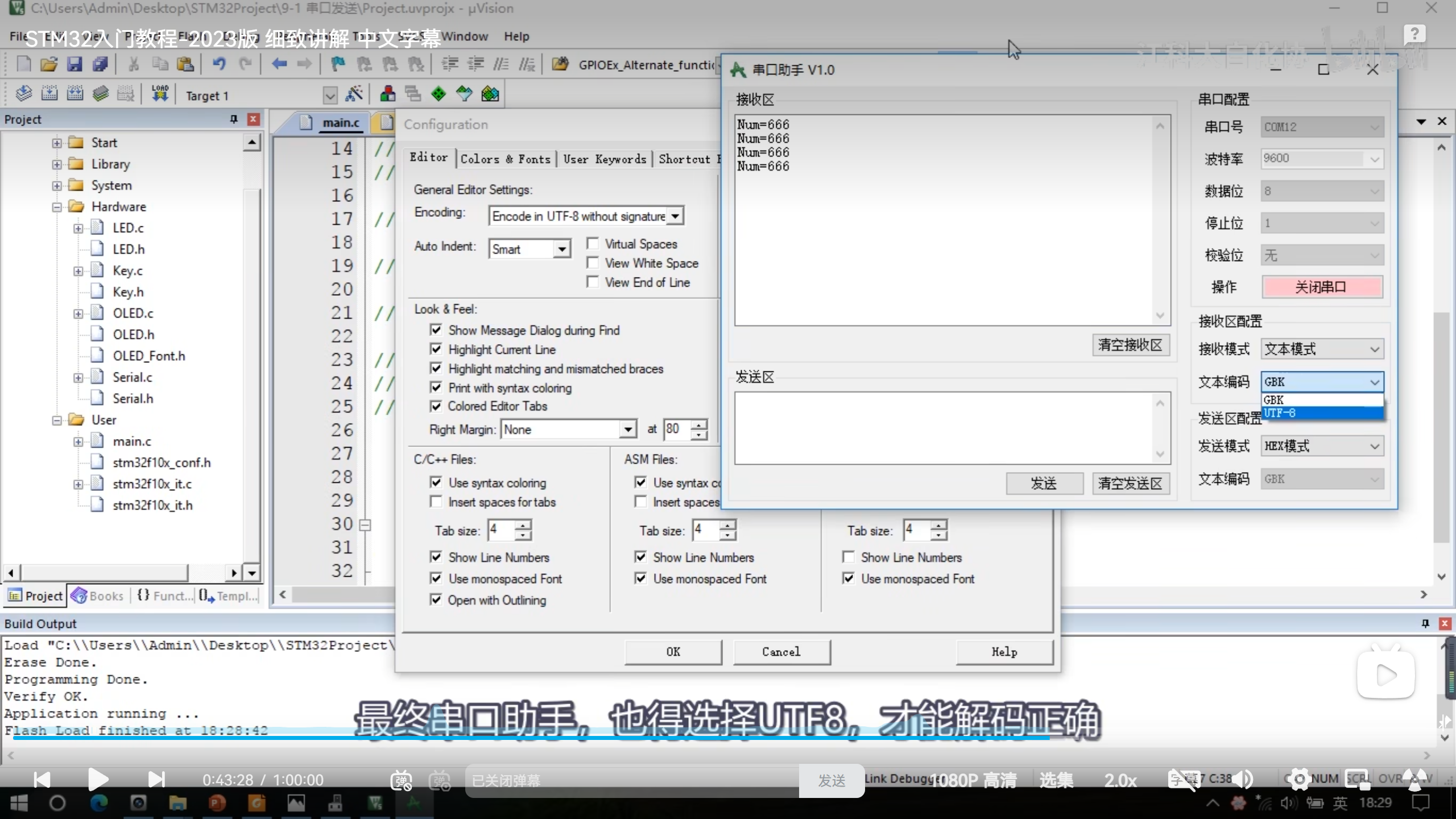1456x819 pixels.
Task: Click the Download LOAD icon
Action: point(160,94)
